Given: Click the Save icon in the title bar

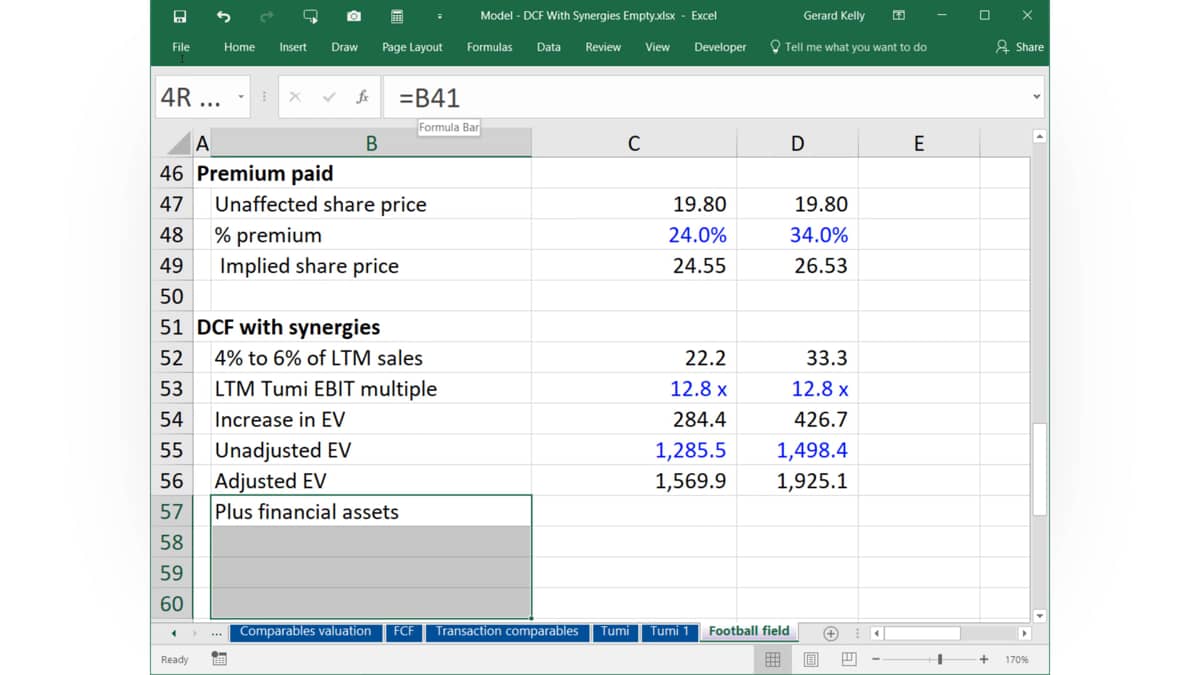Looking at the screenshot, I should 180,16.
